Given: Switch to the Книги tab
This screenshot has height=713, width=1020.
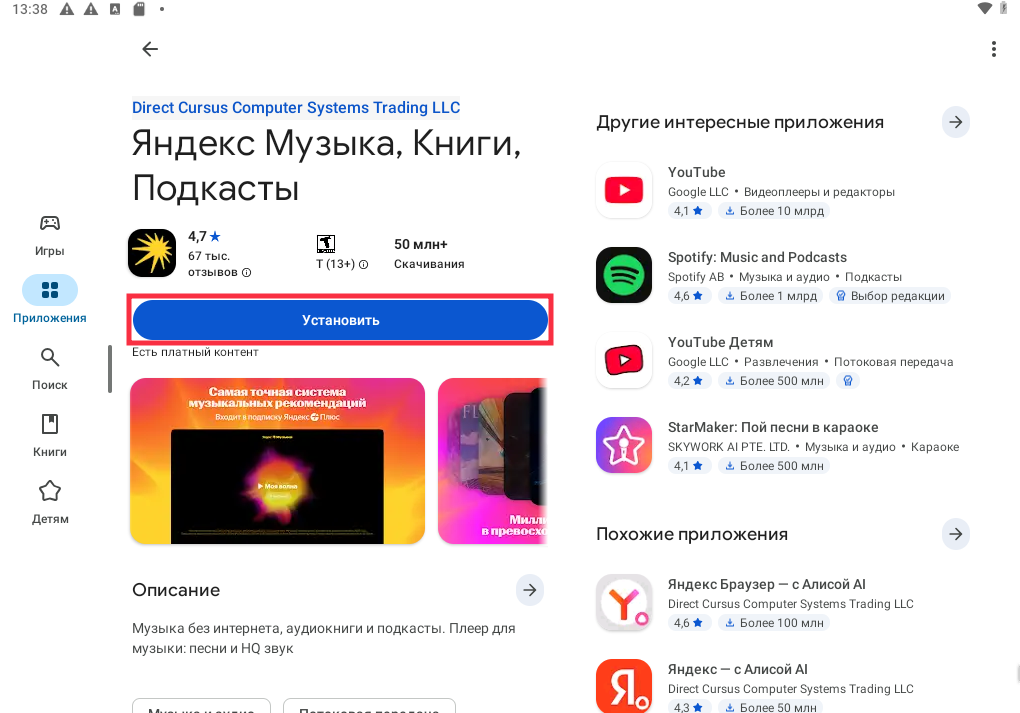Looking at the screenshot, I should click(50, 435).
